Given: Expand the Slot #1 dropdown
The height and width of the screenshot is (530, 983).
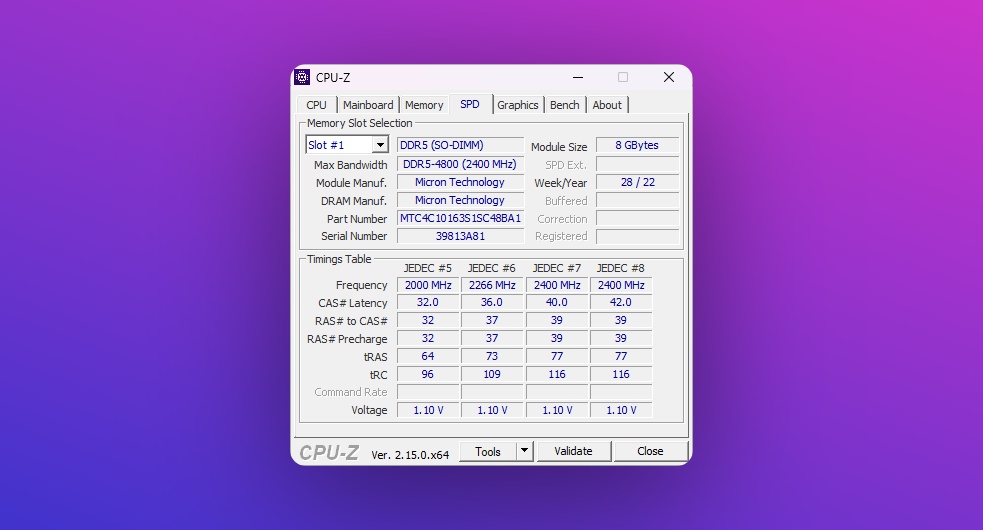Looking at the screenshot, I should (380, 145).
